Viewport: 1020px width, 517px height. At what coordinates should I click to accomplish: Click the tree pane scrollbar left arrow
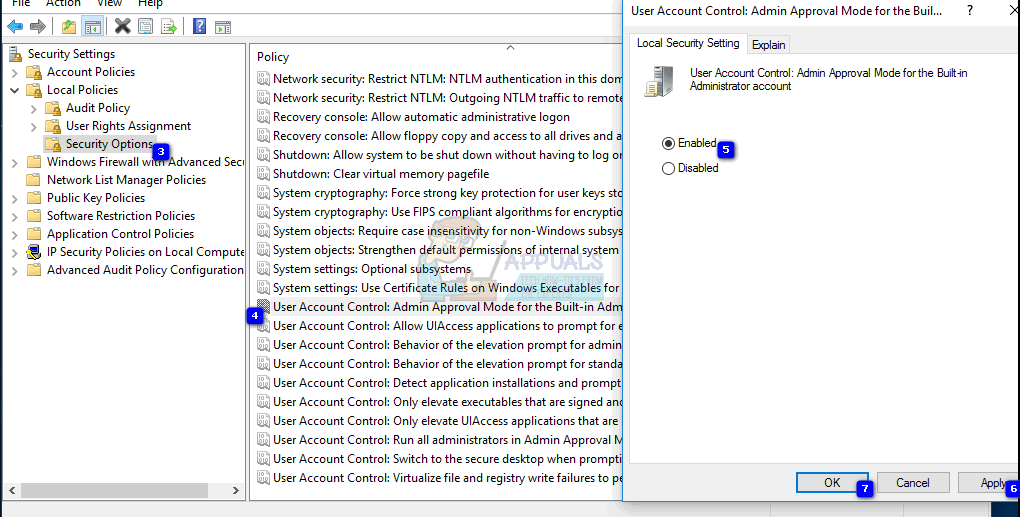(12, 490)
